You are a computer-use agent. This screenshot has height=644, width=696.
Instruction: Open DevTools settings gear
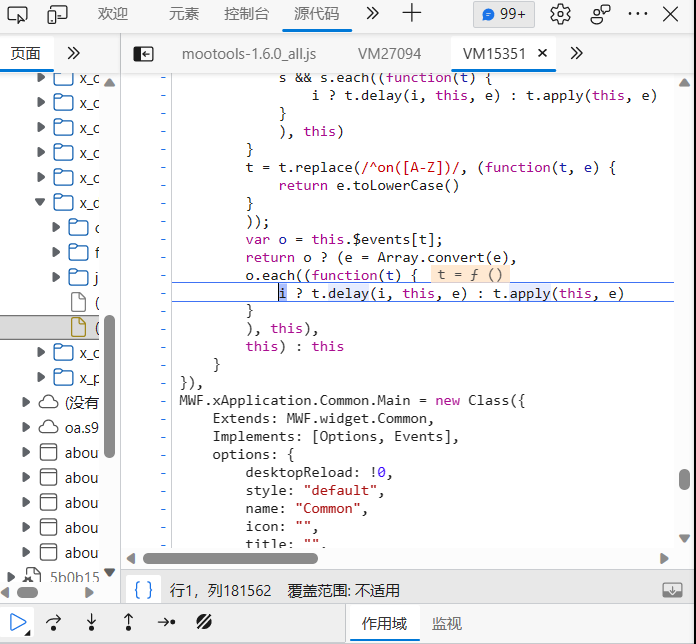pyautogui.click(x=560, y=14)
